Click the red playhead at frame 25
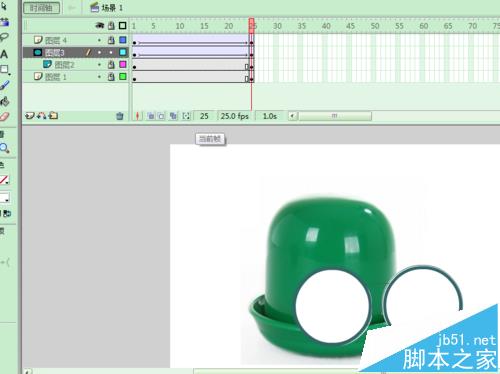Image resolution: width=500 pixels, height=374 pixels. (x=251, y=25)
